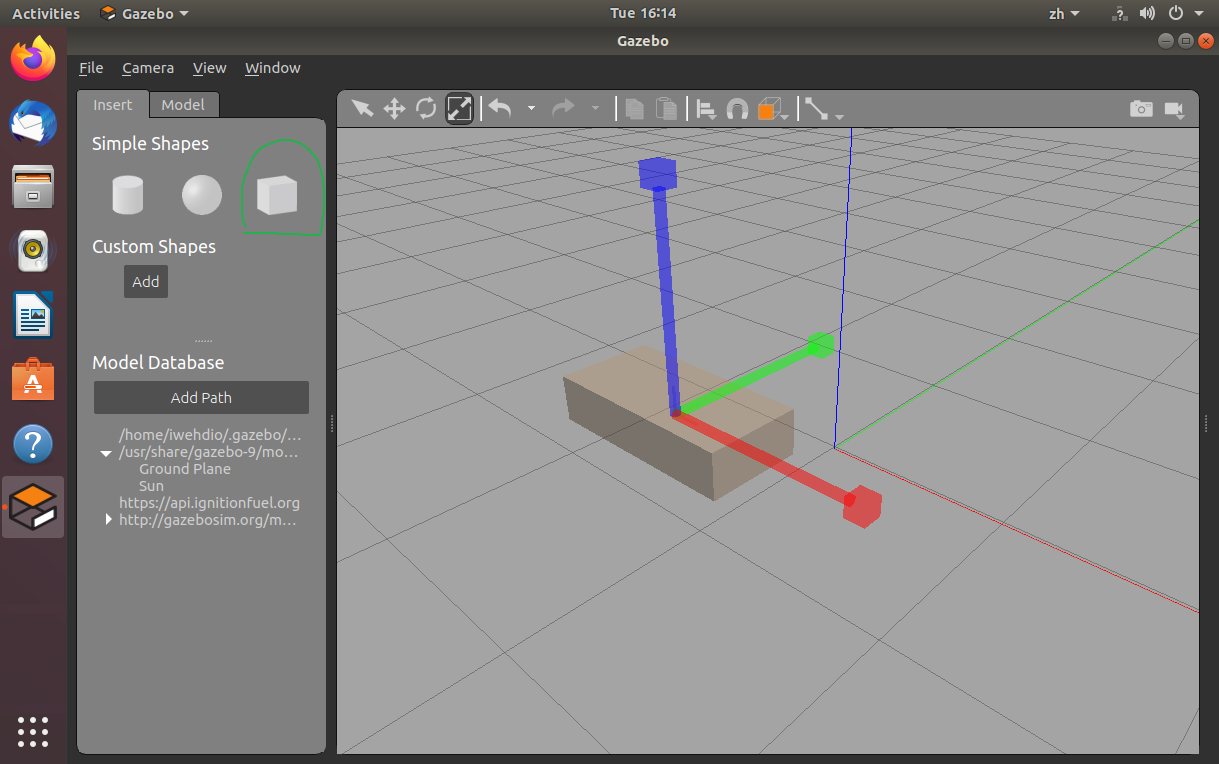Image resolution: width=1219 pixels, height=764 pixels.
Task: Click the Simple Shapes heading
Action: (151, 144)
